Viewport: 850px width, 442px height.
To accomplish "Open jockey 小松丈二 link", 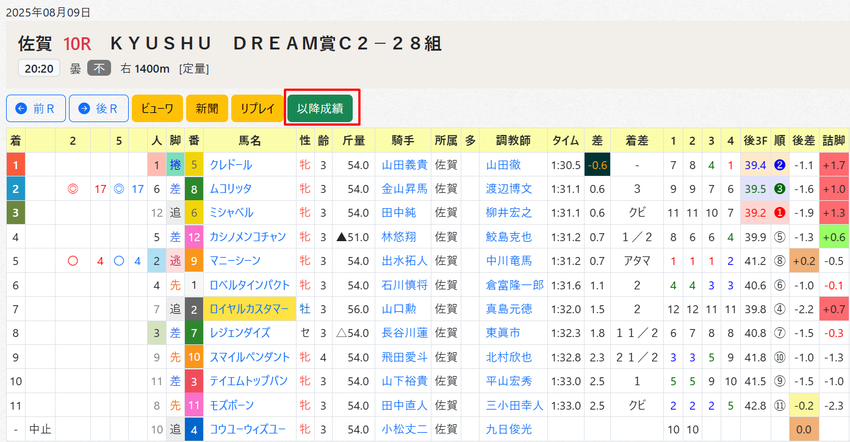I will click(x=404, y=430).
